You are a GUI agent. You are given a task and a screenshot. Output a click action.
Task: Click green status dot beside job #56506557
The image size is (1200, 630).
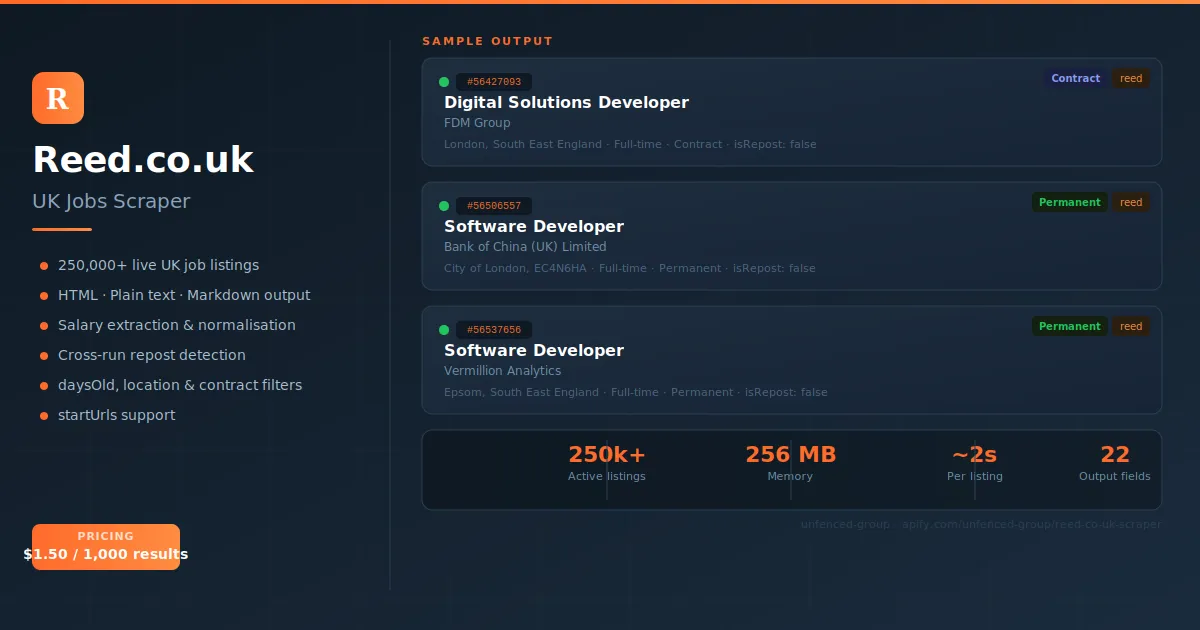click(x=444, y=206)
